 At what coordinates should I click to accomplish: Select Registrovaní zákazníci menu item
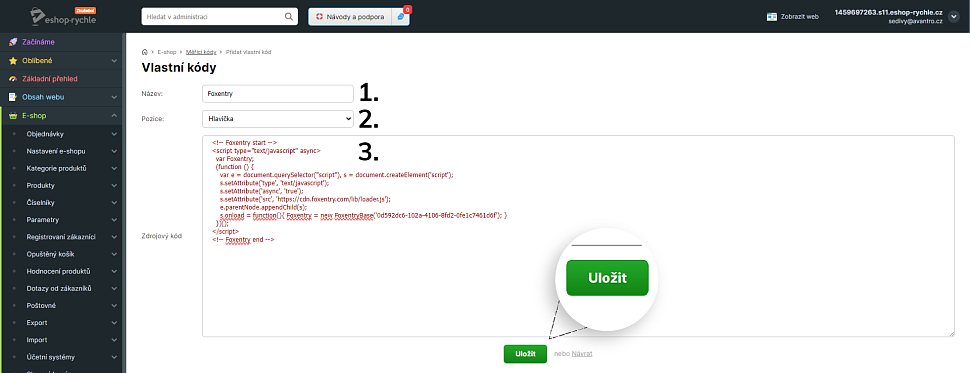click(x=62, y=237)
